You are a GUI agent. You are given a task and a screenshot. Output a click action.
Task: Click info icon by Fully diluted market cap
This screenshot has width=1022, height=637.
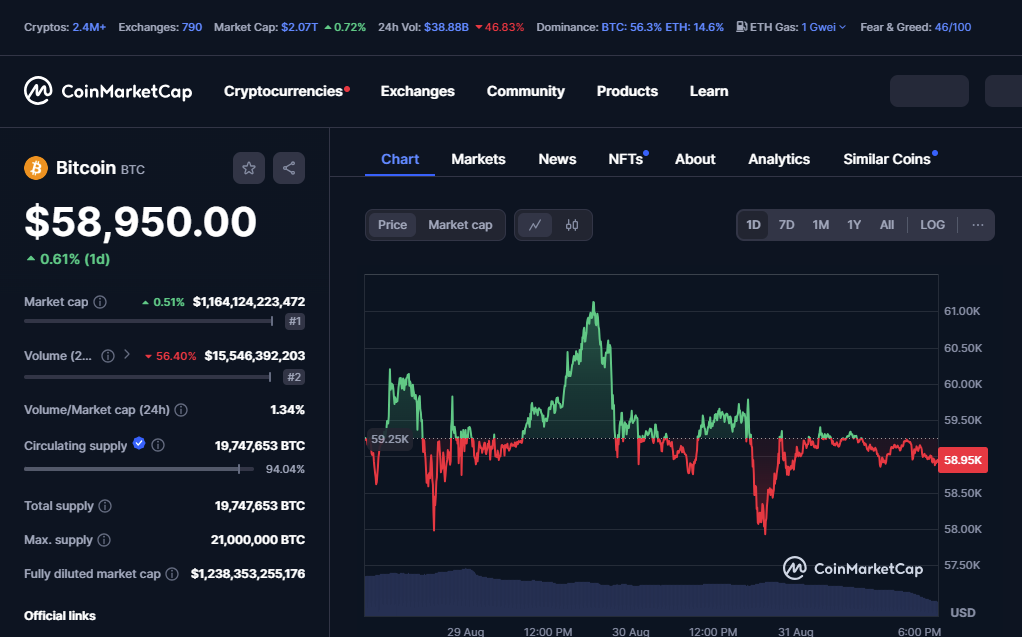click(171, 574)
